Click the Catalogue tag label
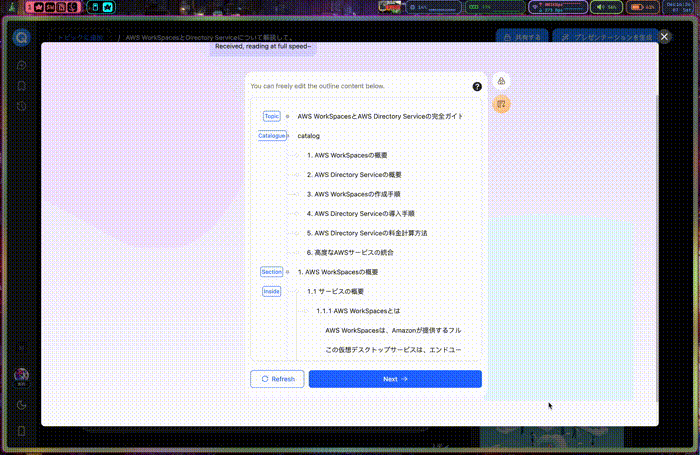700x455 pixels. pyautogui.click(x=271, y=136)
